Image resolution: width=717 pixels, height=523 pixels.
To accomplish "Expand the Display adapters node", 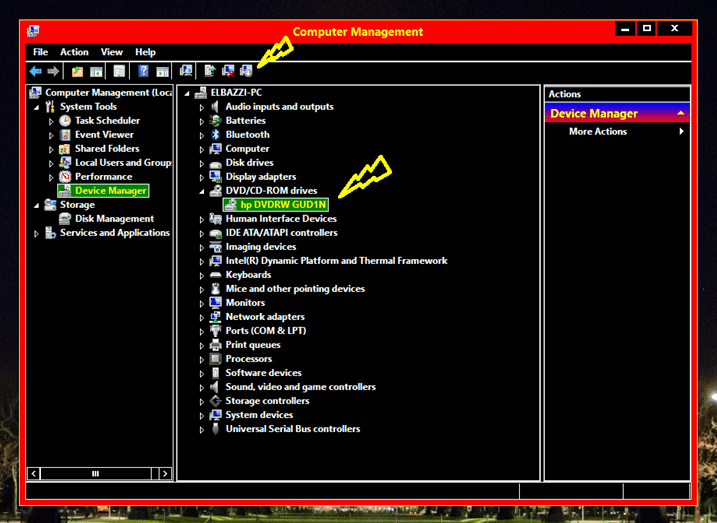I will point(202,177).
